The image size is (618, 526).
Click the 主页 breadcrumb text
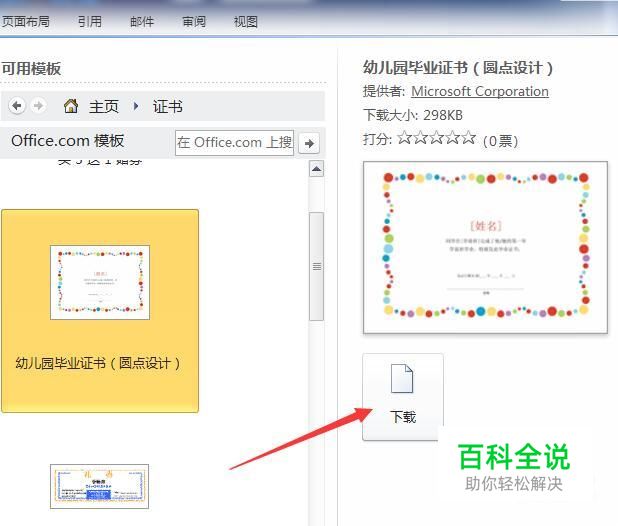[104, 106]
